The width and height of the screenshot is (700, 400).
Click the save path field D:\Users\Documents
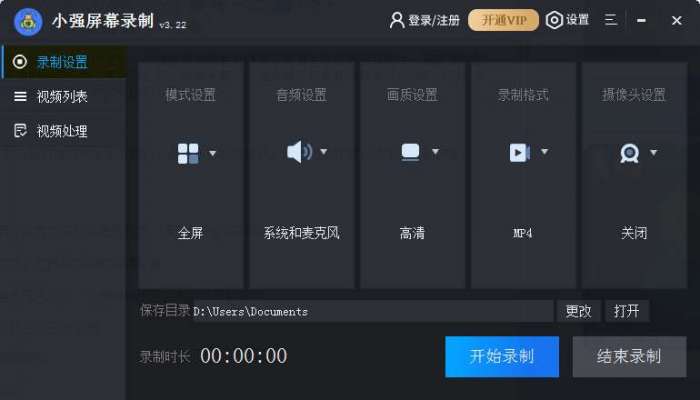click(x=373, y=311)
